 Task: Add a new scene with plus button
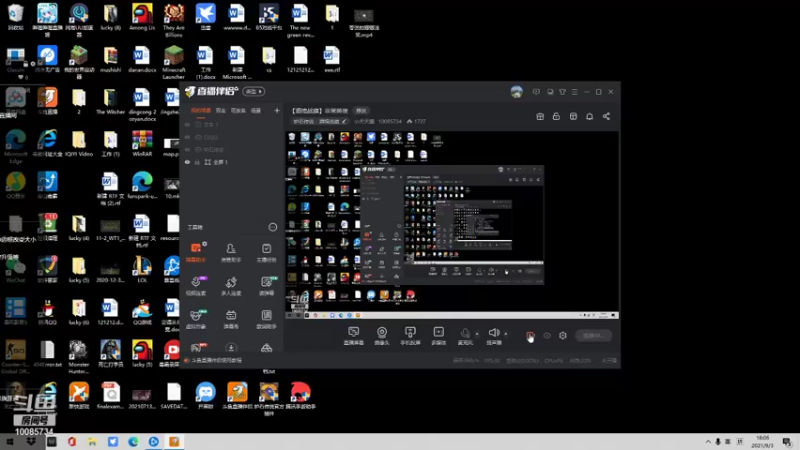point(277,111)
